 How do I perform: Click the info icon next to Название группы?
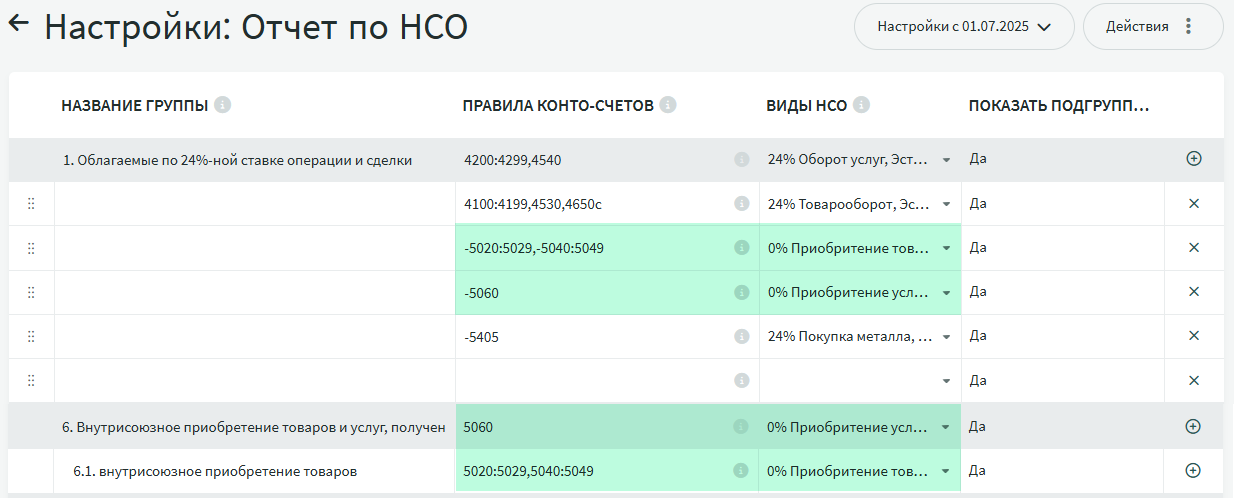coord(223,105)
